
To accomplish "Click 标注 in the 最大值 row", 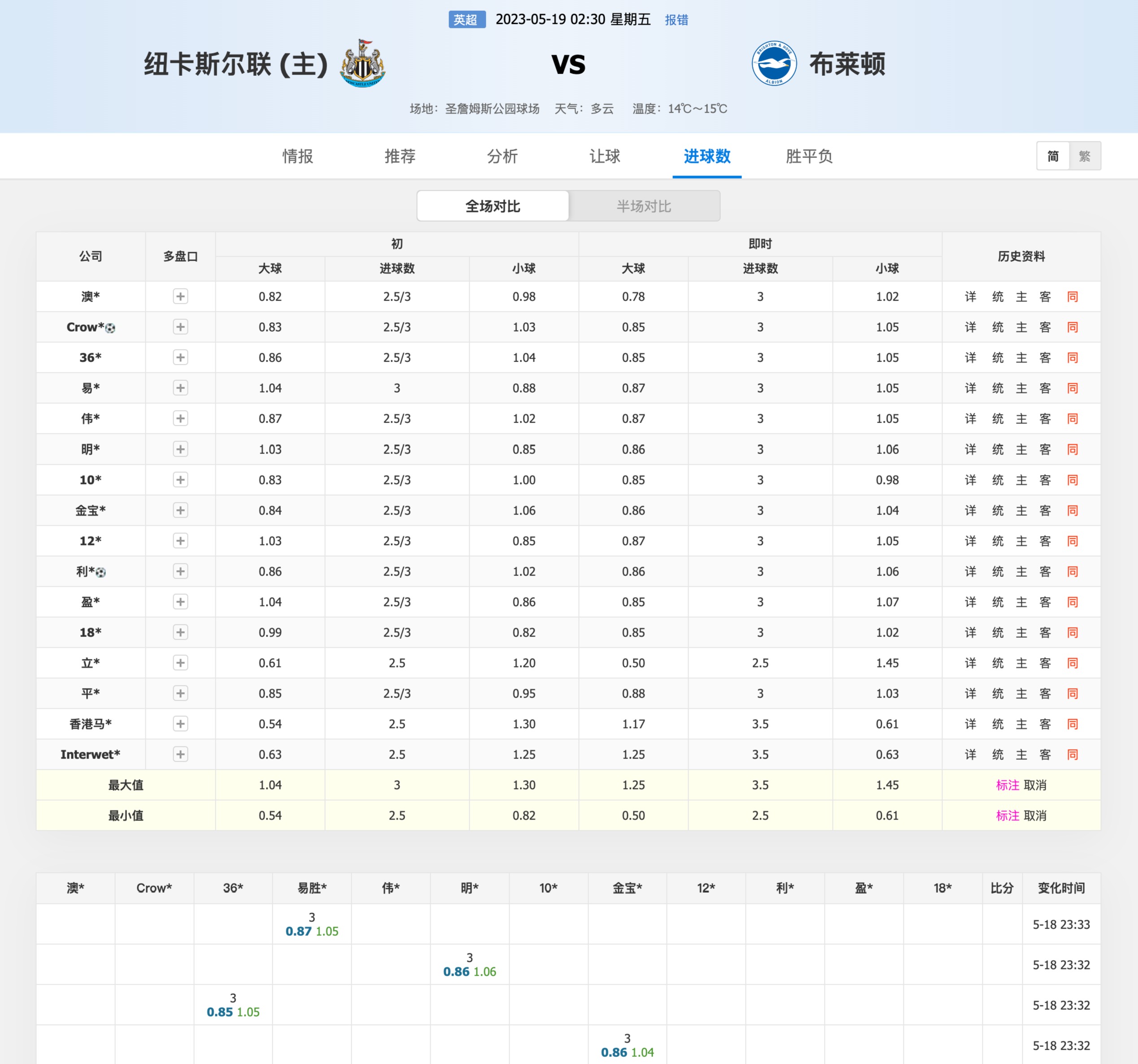I will 1007,785.
